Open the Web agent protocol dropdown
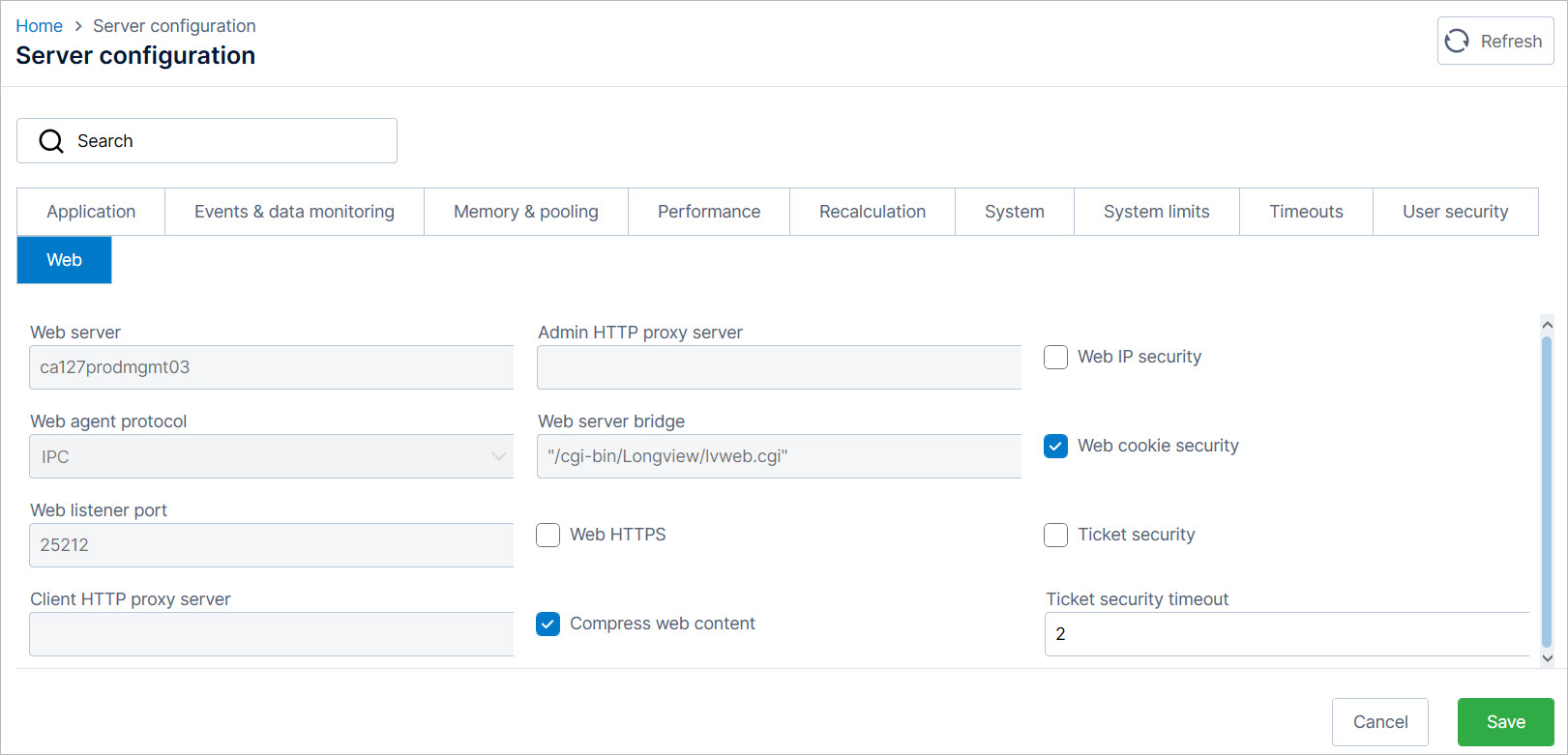This screenshot has width=1568, height=755. (272, 456)
